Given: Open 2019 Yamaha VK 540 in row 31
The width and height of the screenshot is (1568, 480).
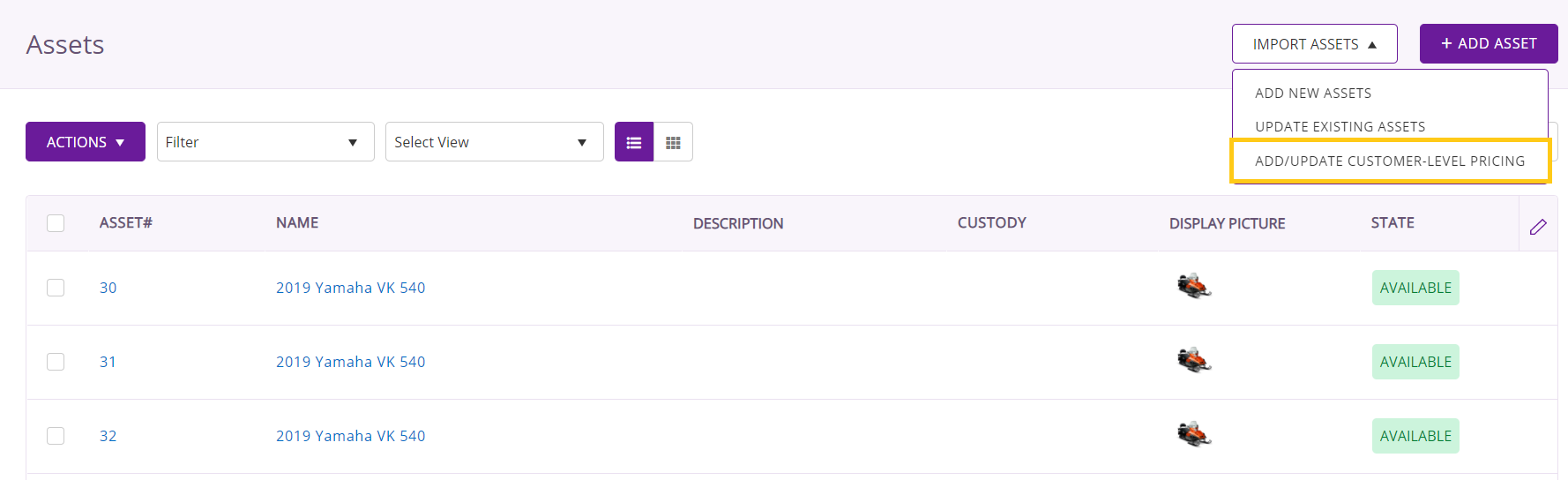Looking at the screenshot, I should (350, 362).
